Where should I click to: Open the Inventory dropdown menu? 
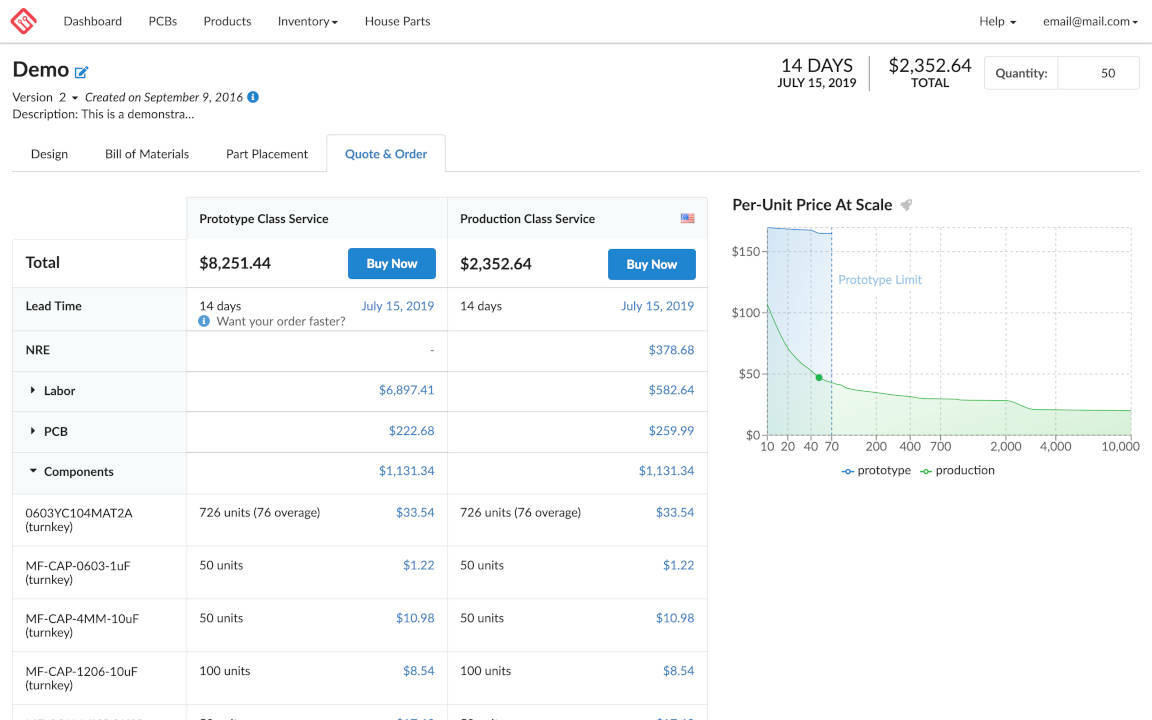(x=307, y=21)
